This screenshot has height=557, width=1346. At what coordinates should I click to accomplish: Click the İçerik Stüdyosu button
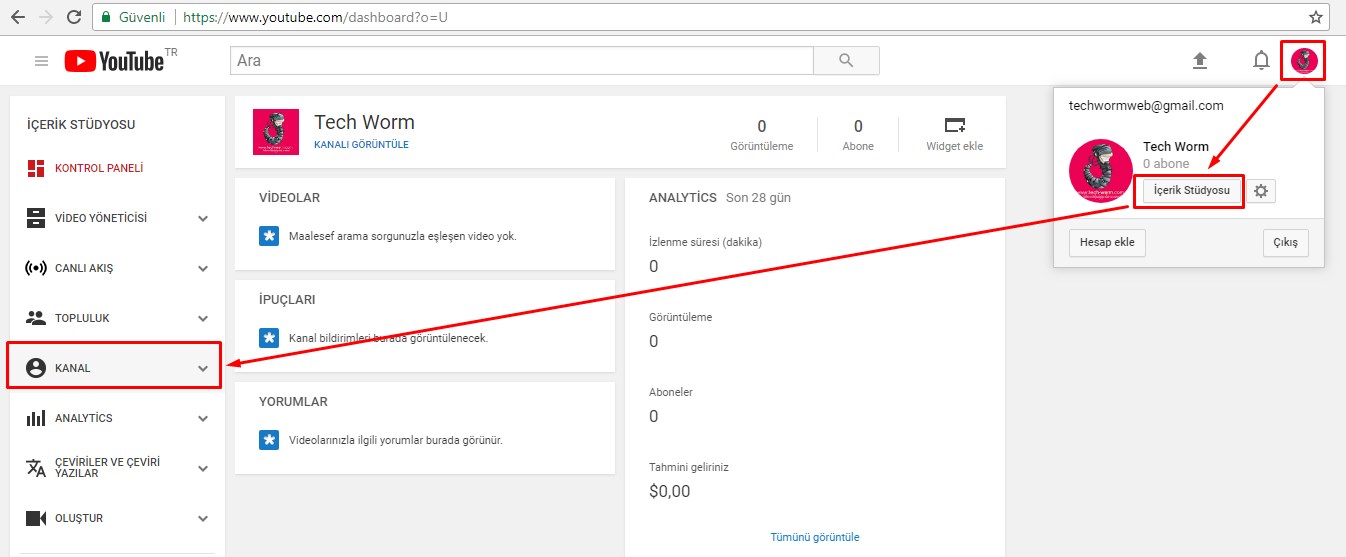click(1191, 191)
